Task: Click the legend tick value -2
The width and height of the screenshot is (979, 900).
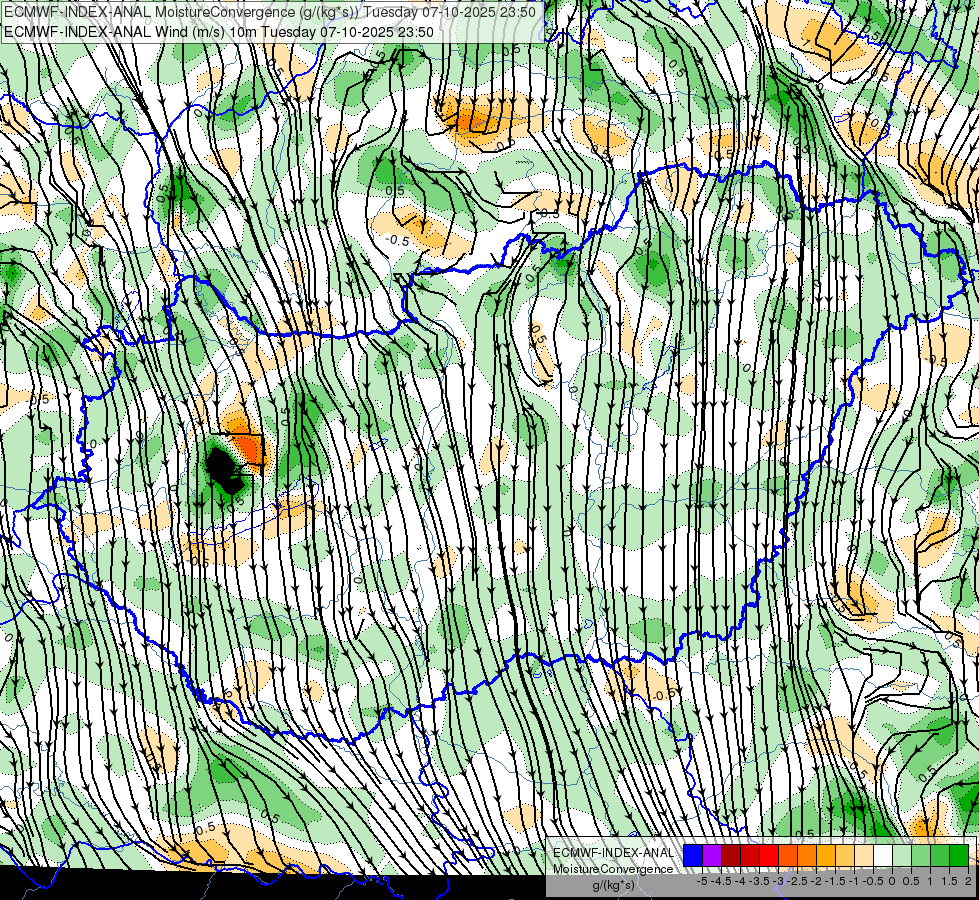Action: point(815,881)
